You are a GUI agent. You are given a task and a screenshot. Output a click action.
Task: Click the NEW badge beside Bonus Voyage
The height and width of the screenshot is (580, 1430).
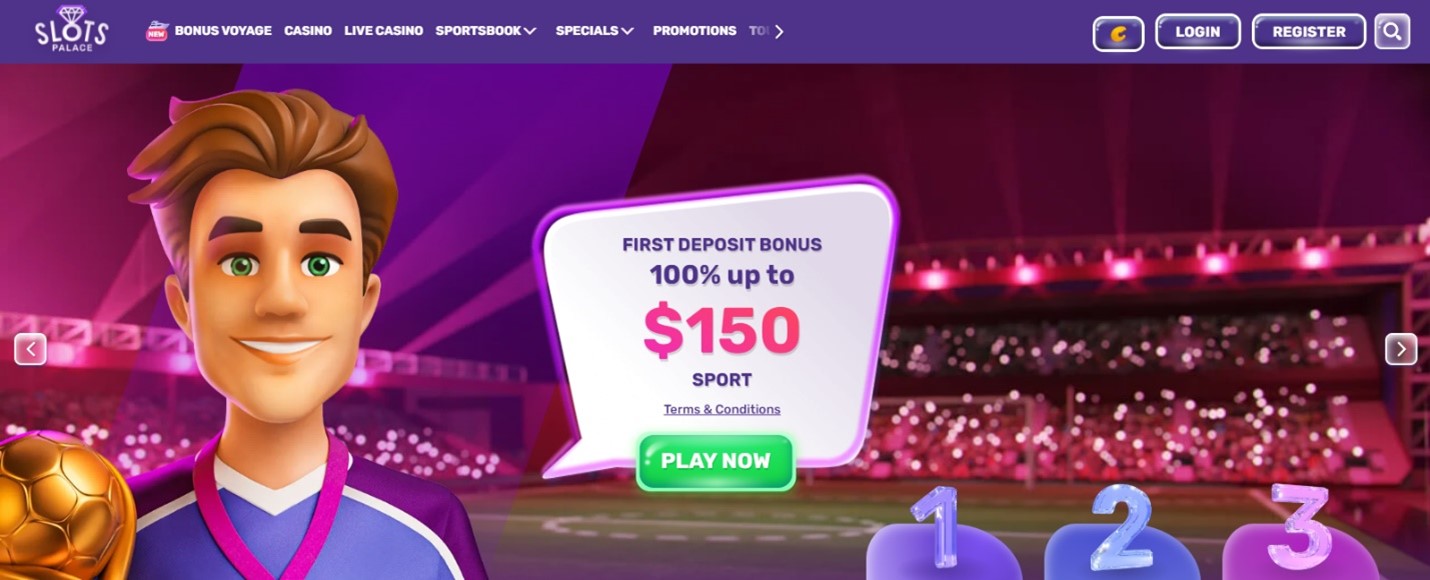point(157,31)
